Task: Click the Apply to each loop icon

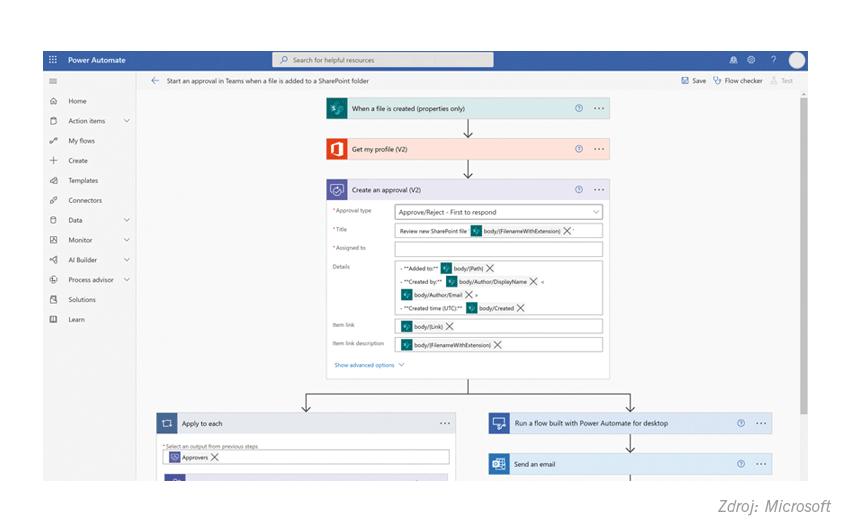Action: pyautogui.click(x=167, y=423)
